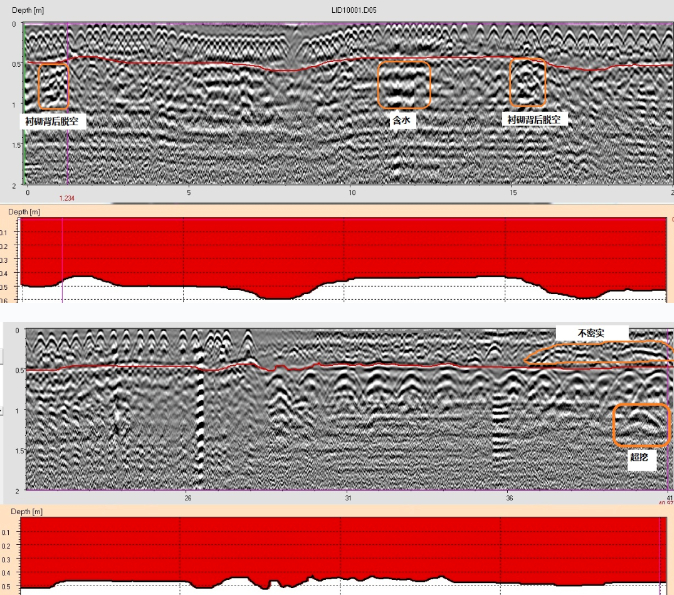Select the orange box above the 含水 label

click(x=405, y=85)
